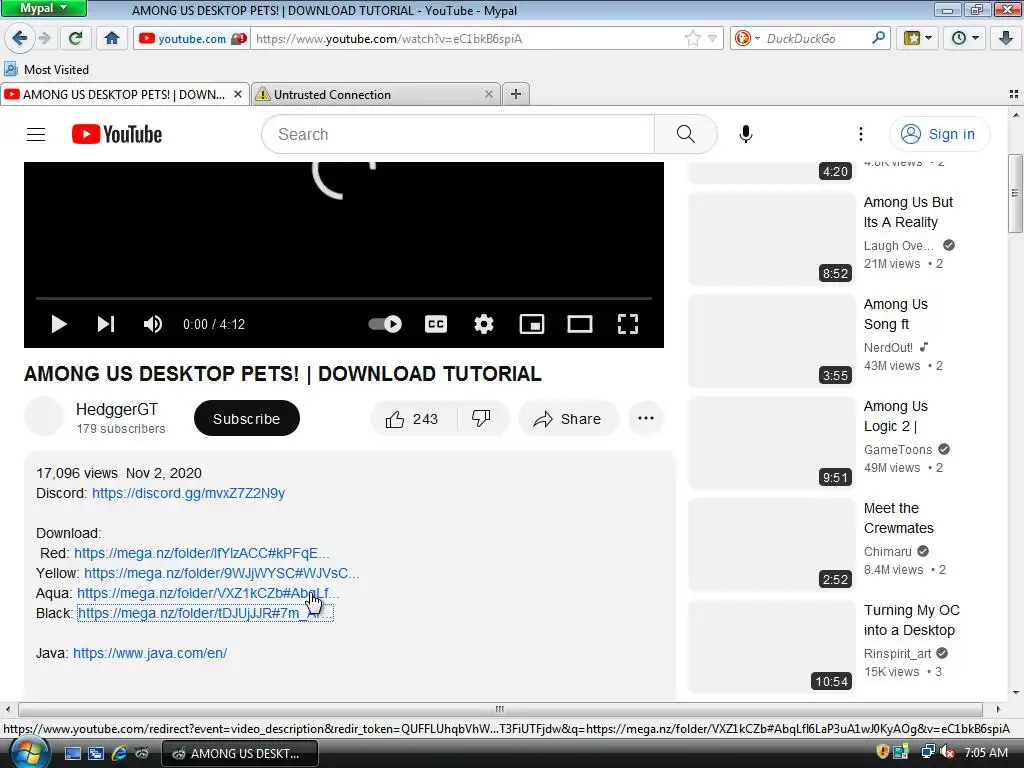Viewport: 1024px width, 768px height.
Task: Go to YouTube home via logo
Action: [x=117, y=135]
